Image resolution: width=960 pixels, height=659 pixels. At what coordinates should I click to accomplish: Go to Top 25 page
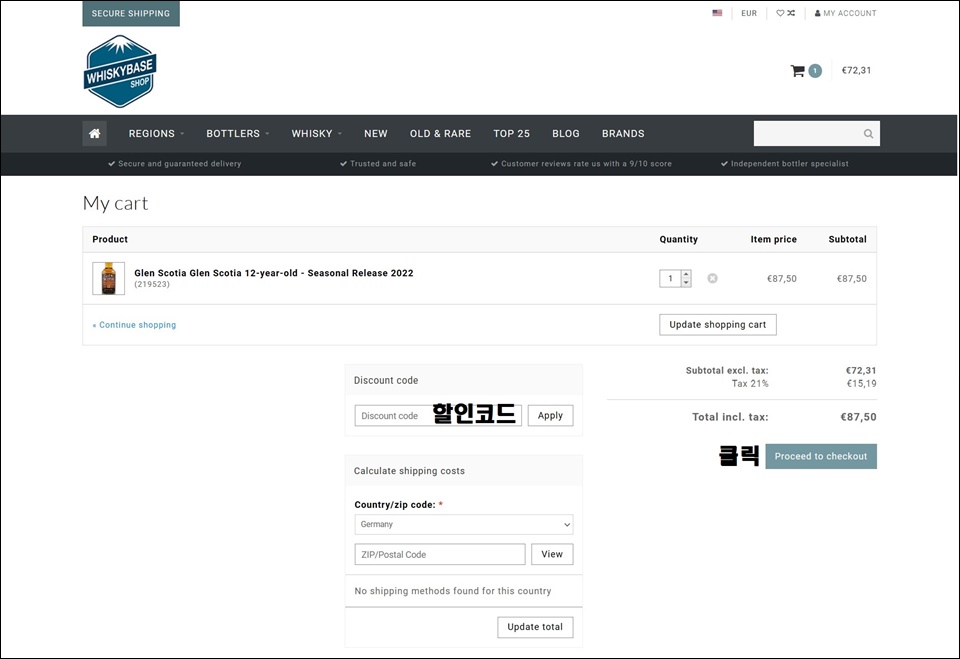(511, 134)
